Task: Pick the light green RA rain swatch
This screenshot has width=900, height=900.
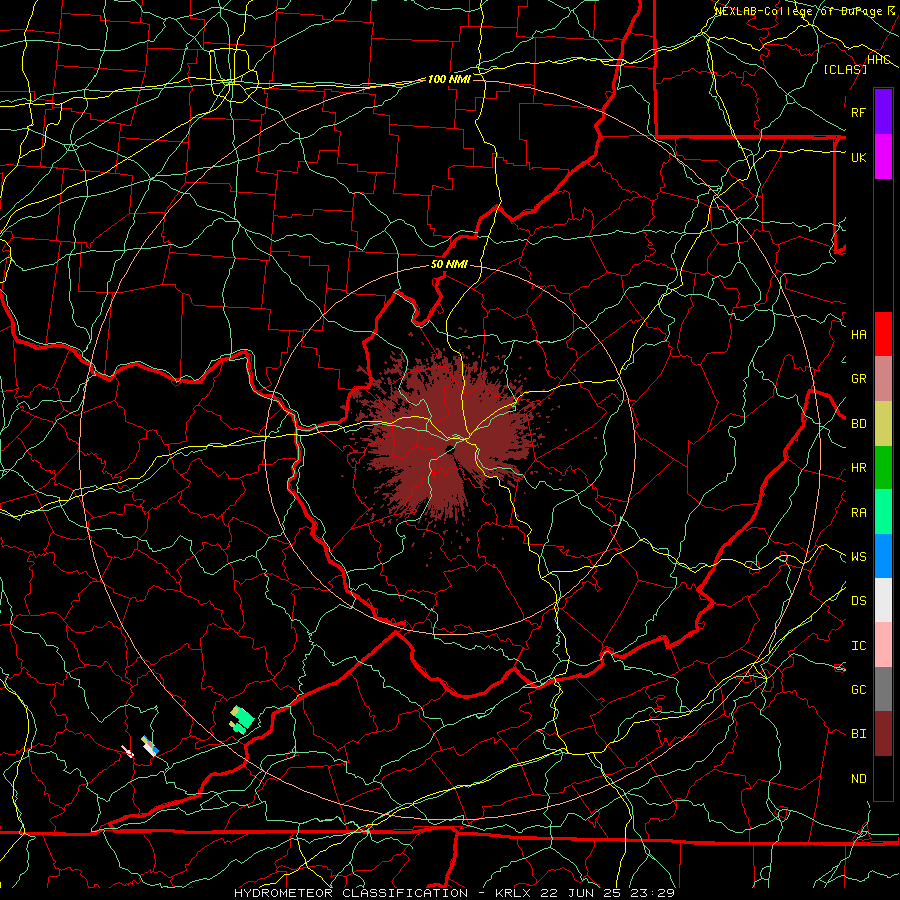Action: [883, 512]
